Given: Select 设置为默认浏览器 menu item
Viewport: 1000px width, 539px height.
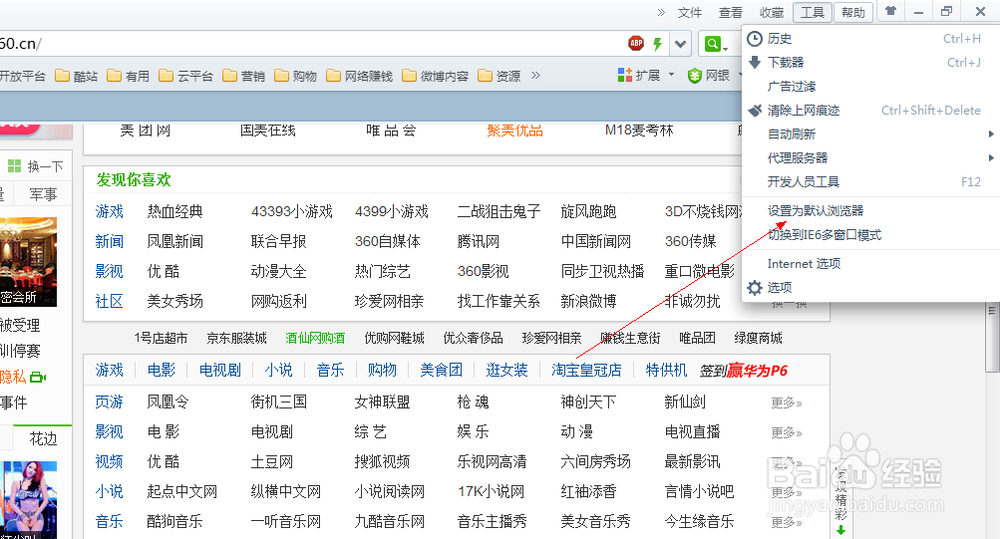Looking at the screenshot, I should pos(871,210).
